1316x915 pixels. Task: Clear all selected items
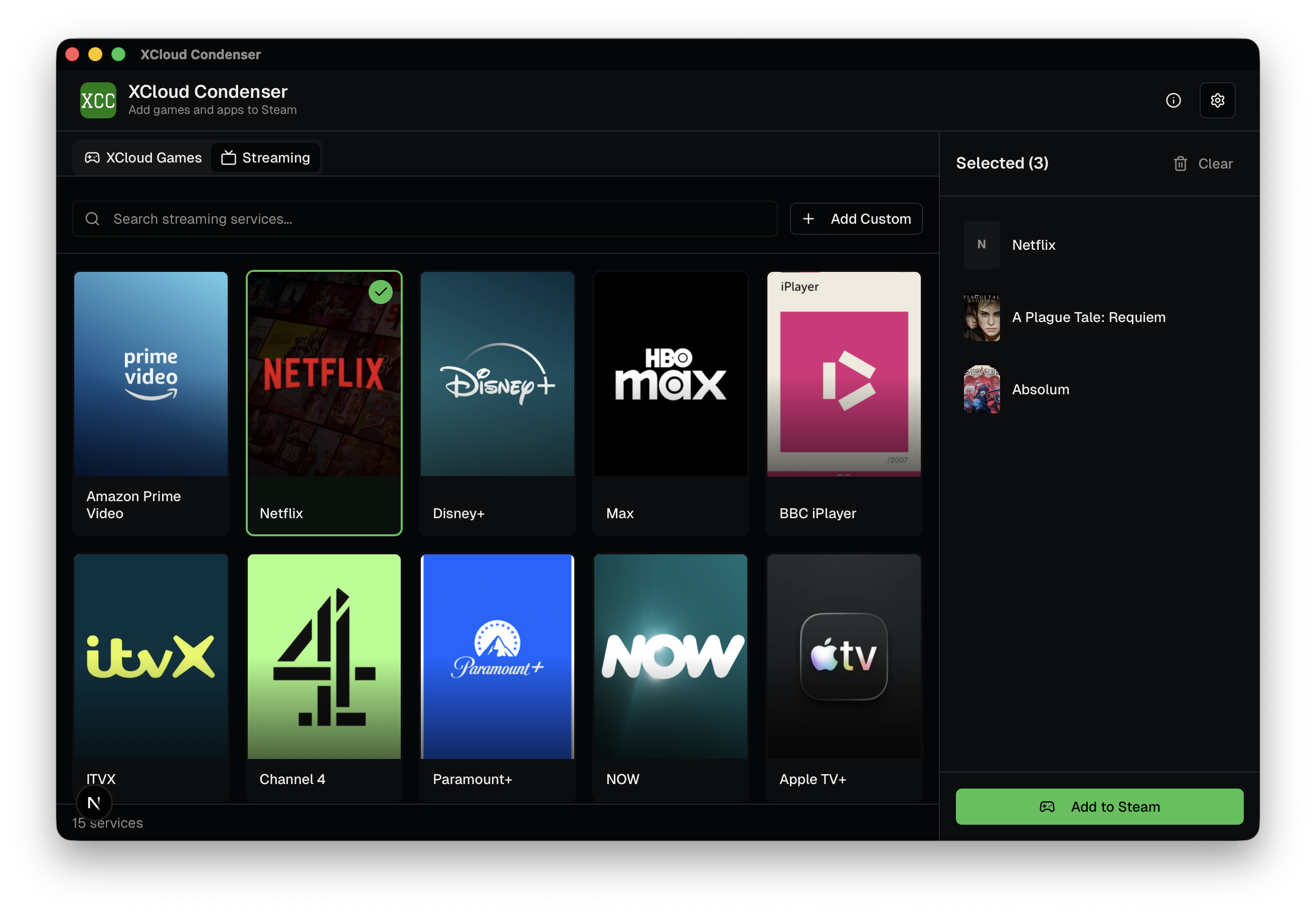(x=1203, y=164)
